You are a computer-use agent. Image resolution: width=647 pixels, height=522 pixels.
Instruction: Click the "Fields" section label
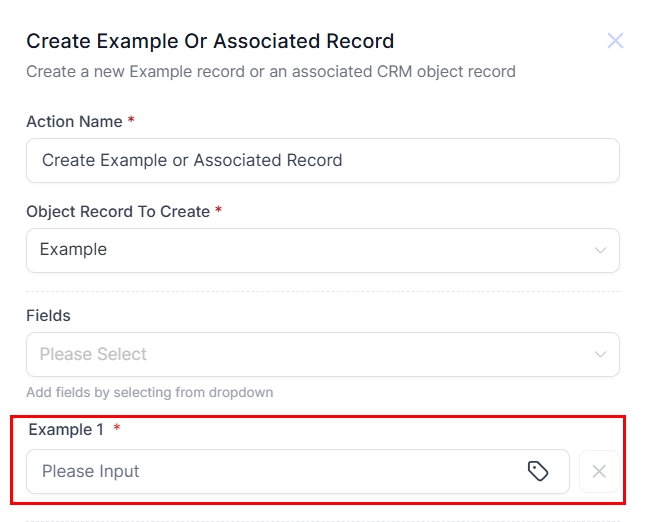[x=48, y=315]
